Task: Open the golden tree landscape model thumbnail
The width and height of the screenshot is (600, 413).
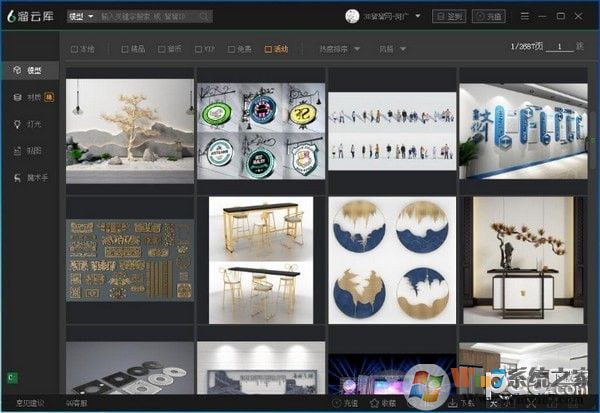Action: point(130,130)
